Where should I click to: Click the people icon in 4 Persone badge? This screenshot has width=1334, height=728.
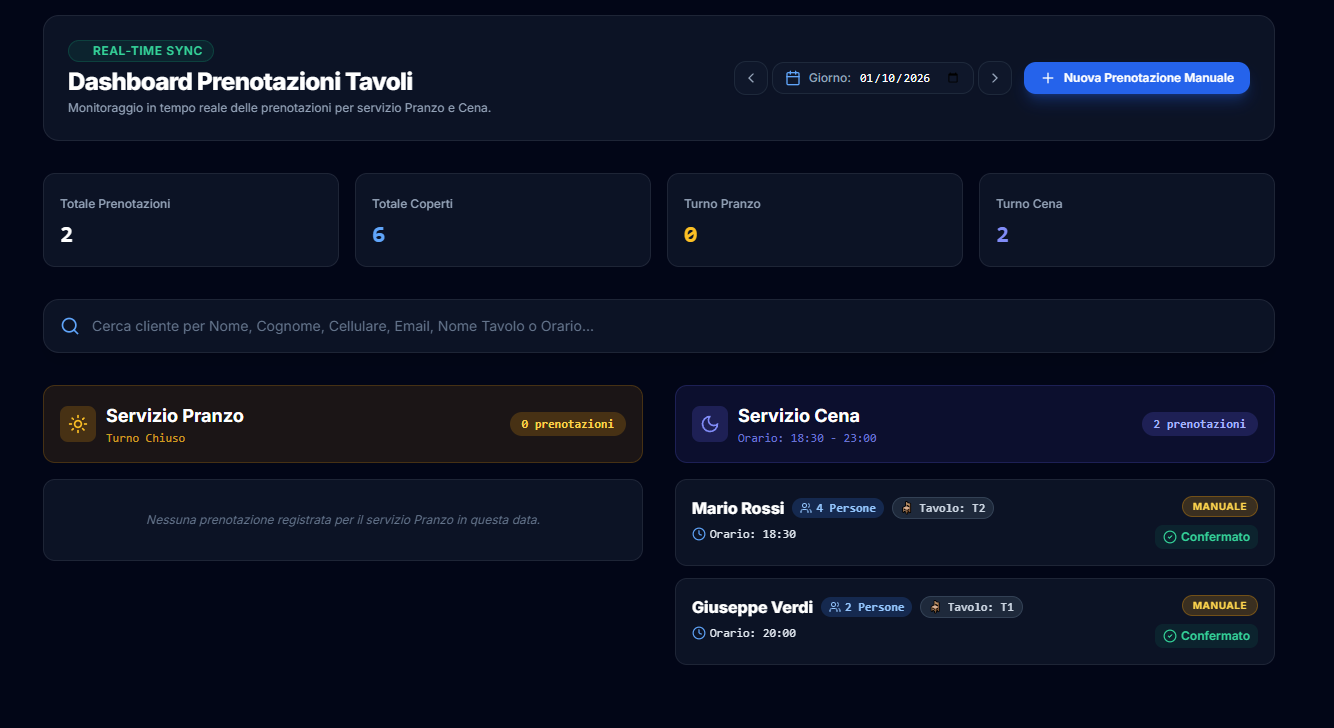(x=806, y=508)
